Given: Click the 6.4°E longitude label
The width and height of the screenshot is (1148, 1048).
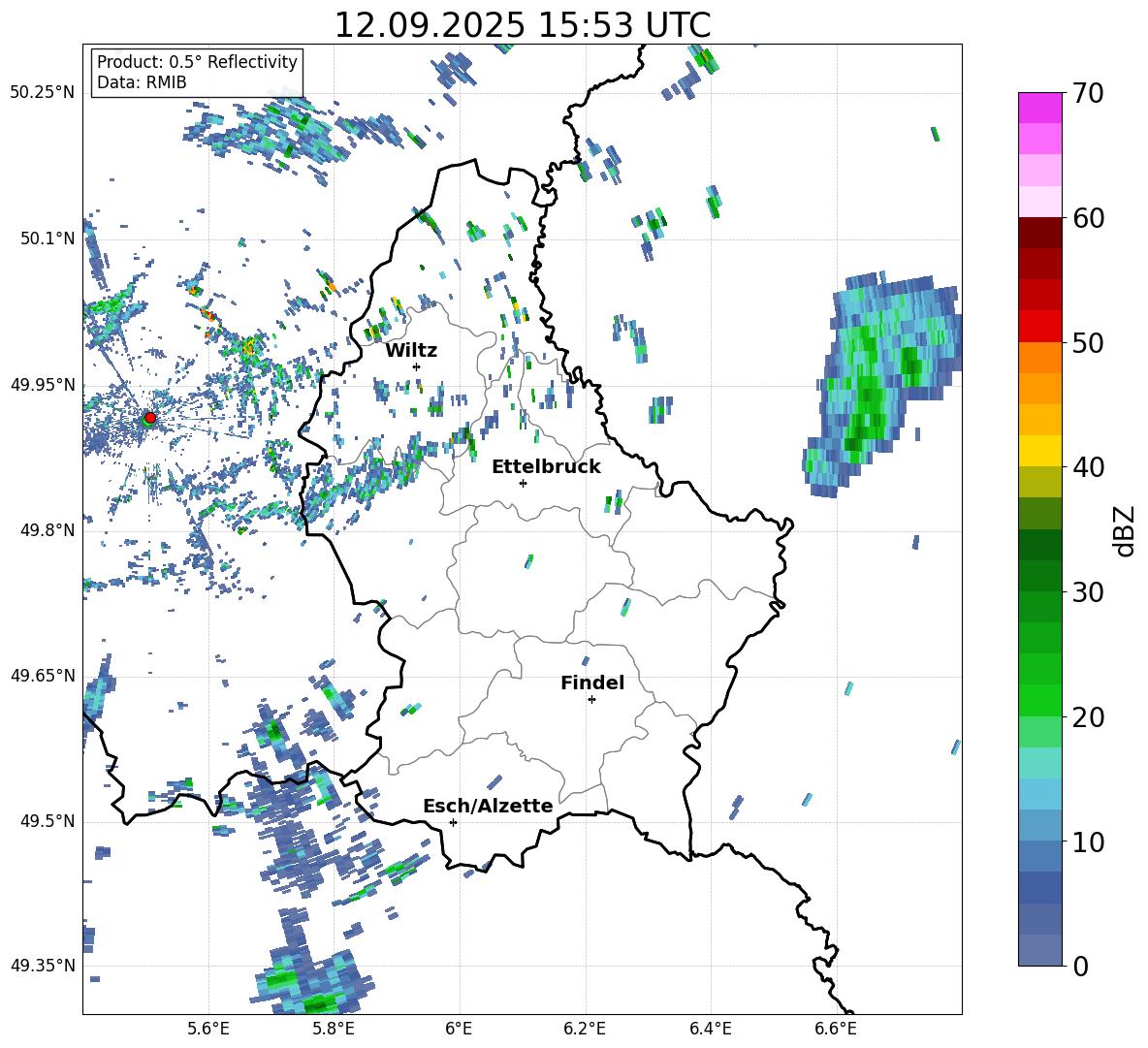Looking at the screenshot, I should coord(710,1030).
